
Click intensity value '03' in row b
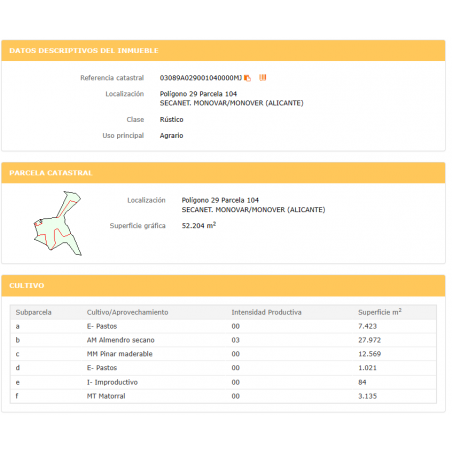click(x=235, y=340)
